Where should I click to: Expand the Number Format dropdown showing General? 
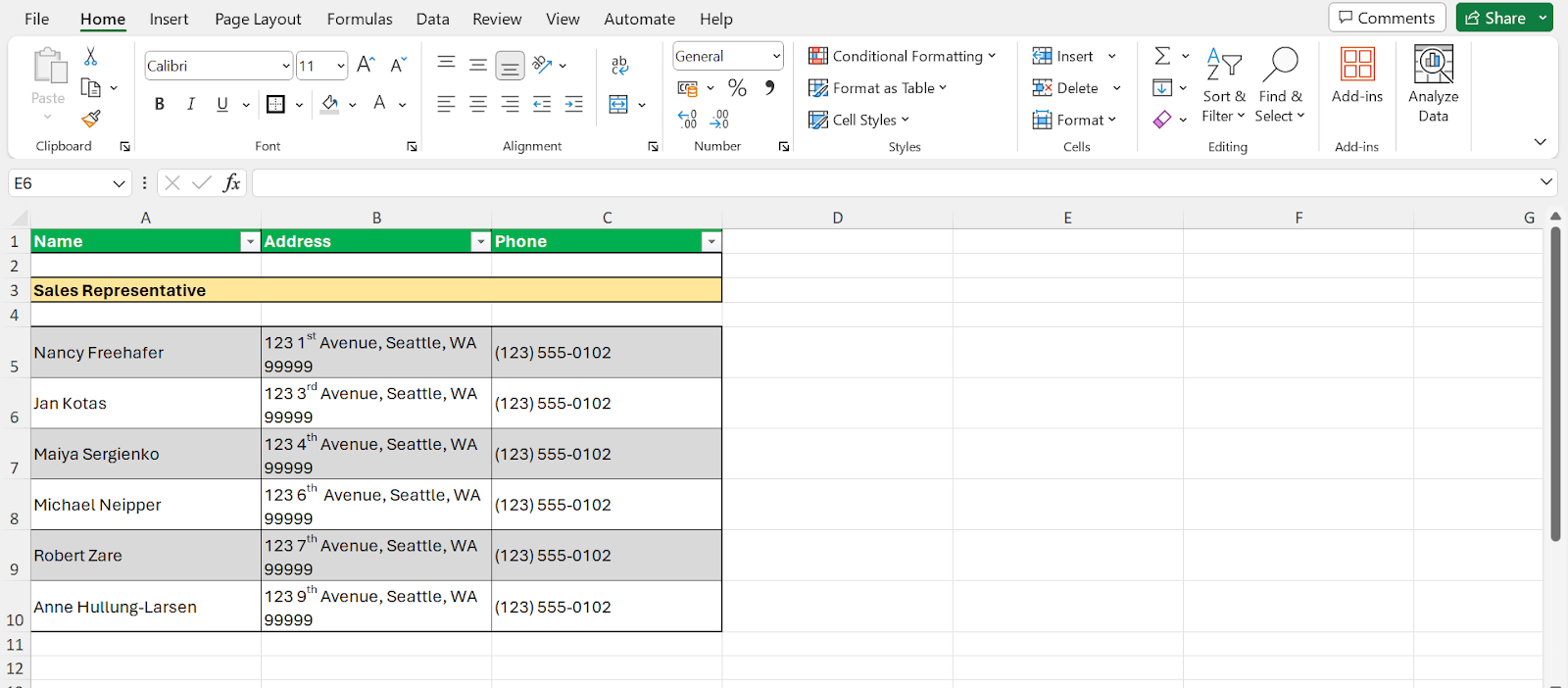[776, 56]
